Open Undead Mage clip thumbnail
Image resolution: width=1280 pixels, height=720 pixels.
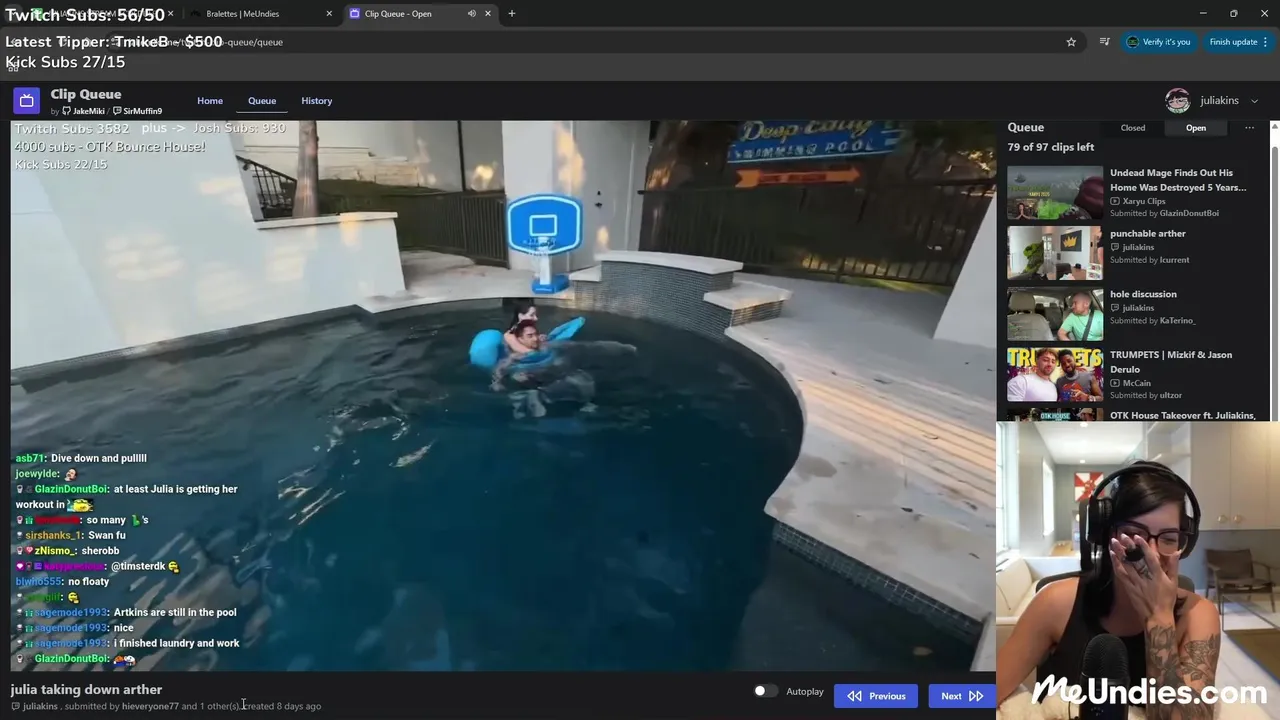(x=1055, y=192)
